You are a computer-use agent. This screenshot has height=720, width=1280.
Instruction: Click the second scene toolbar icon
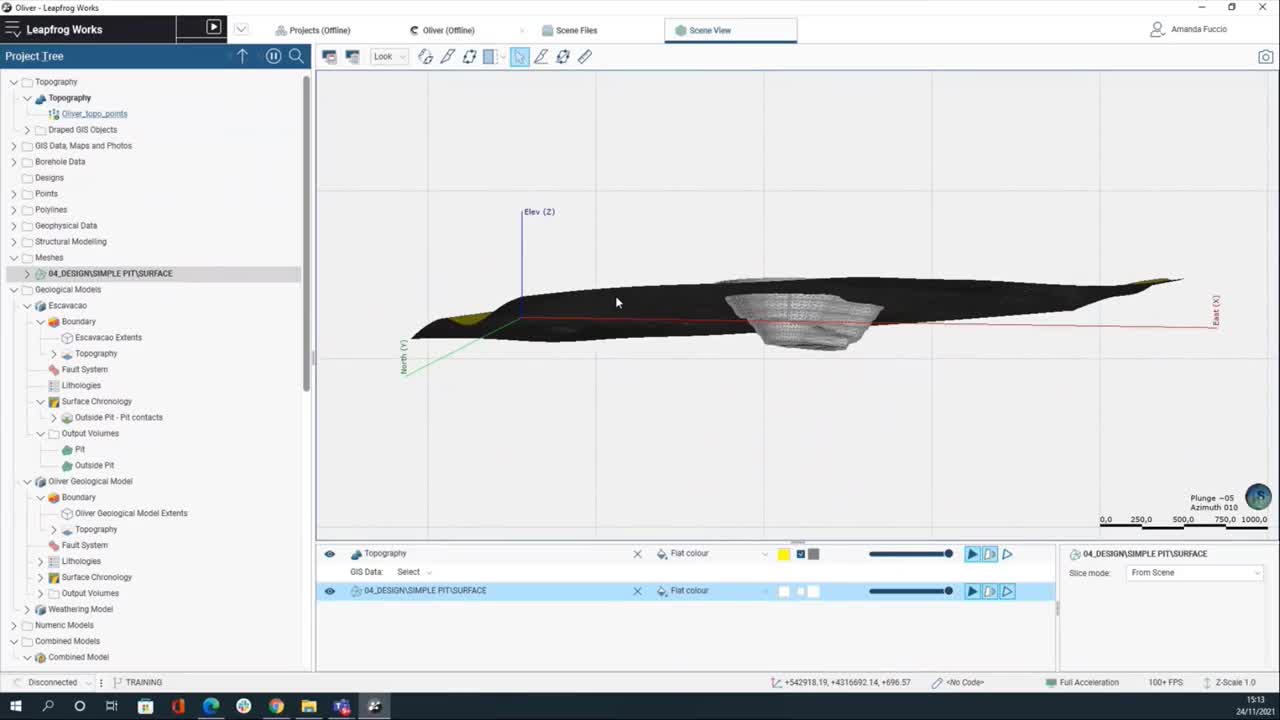point(352,57)
